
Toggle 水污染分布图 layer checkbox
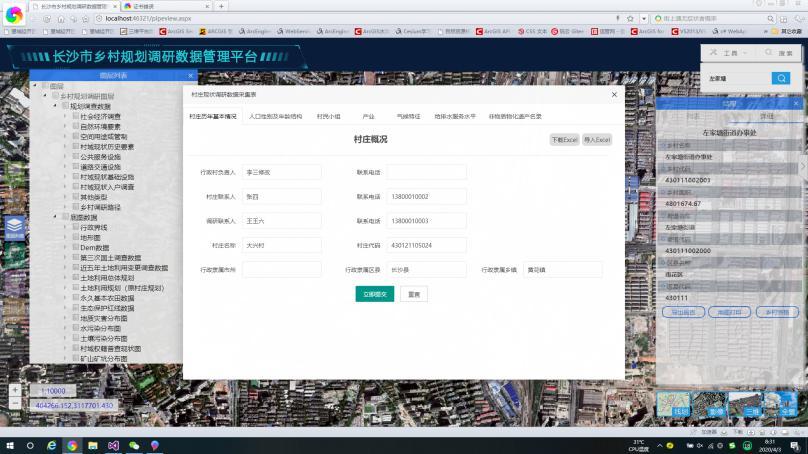pos(76,328)
